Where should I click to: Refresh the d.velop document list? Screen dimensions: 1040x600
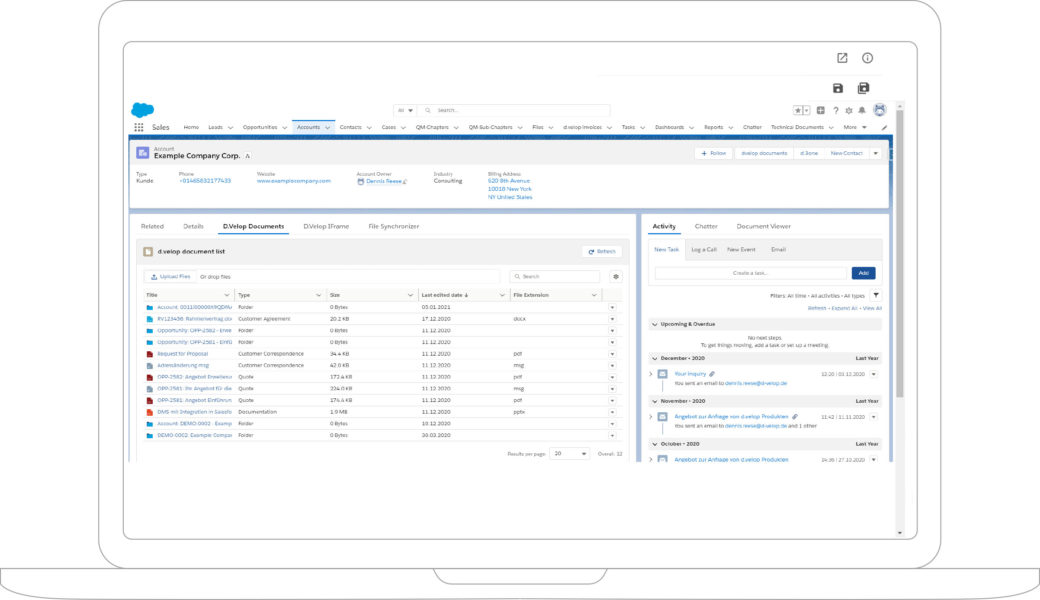tap(602, 252)
